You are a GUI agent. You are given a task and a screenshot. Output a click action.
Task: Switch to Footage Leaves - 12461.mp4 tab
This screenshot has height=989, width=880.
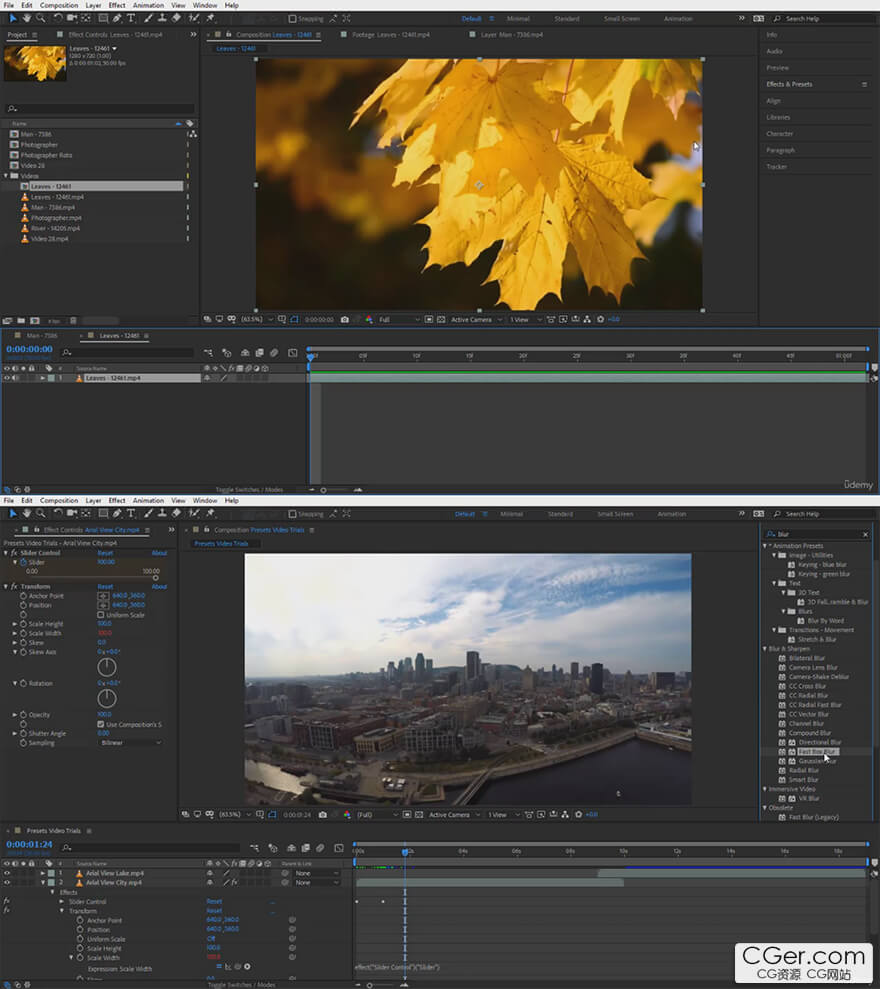[390, 35]
